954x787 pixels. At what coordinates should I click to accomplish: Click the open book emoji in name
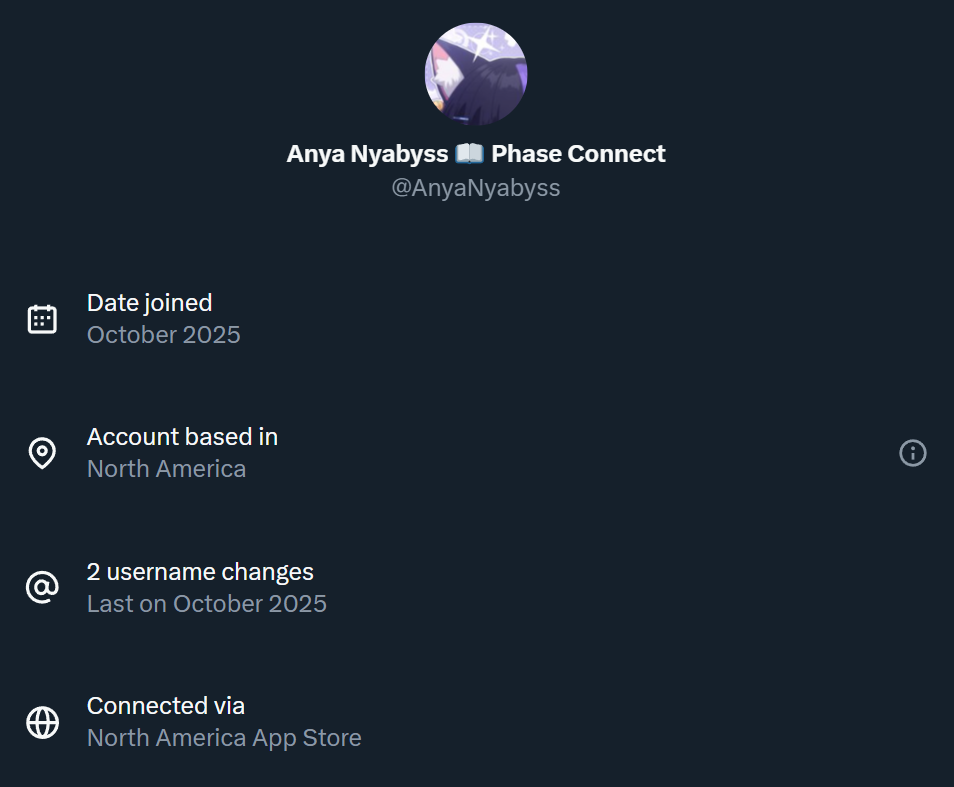(x=469, y=154)
